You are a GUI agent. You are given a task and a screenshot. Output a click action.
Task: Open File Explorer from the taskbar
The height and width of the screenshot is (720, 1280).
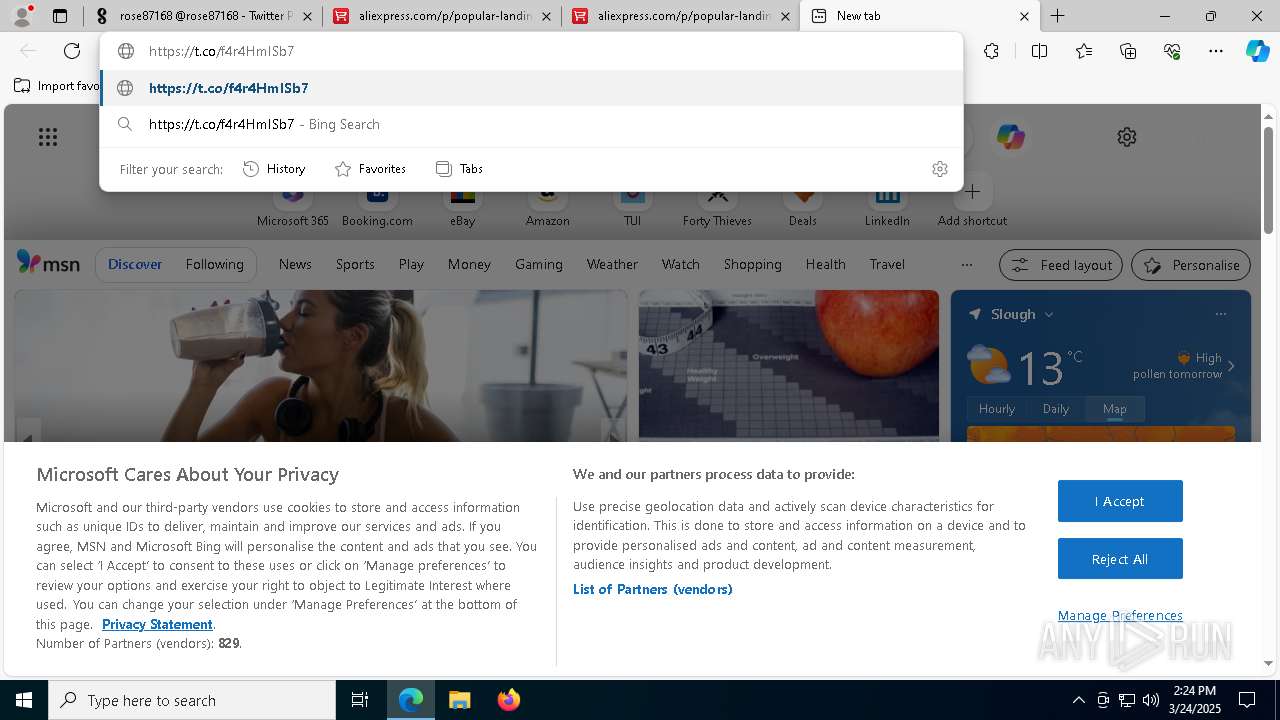[459, 700]
